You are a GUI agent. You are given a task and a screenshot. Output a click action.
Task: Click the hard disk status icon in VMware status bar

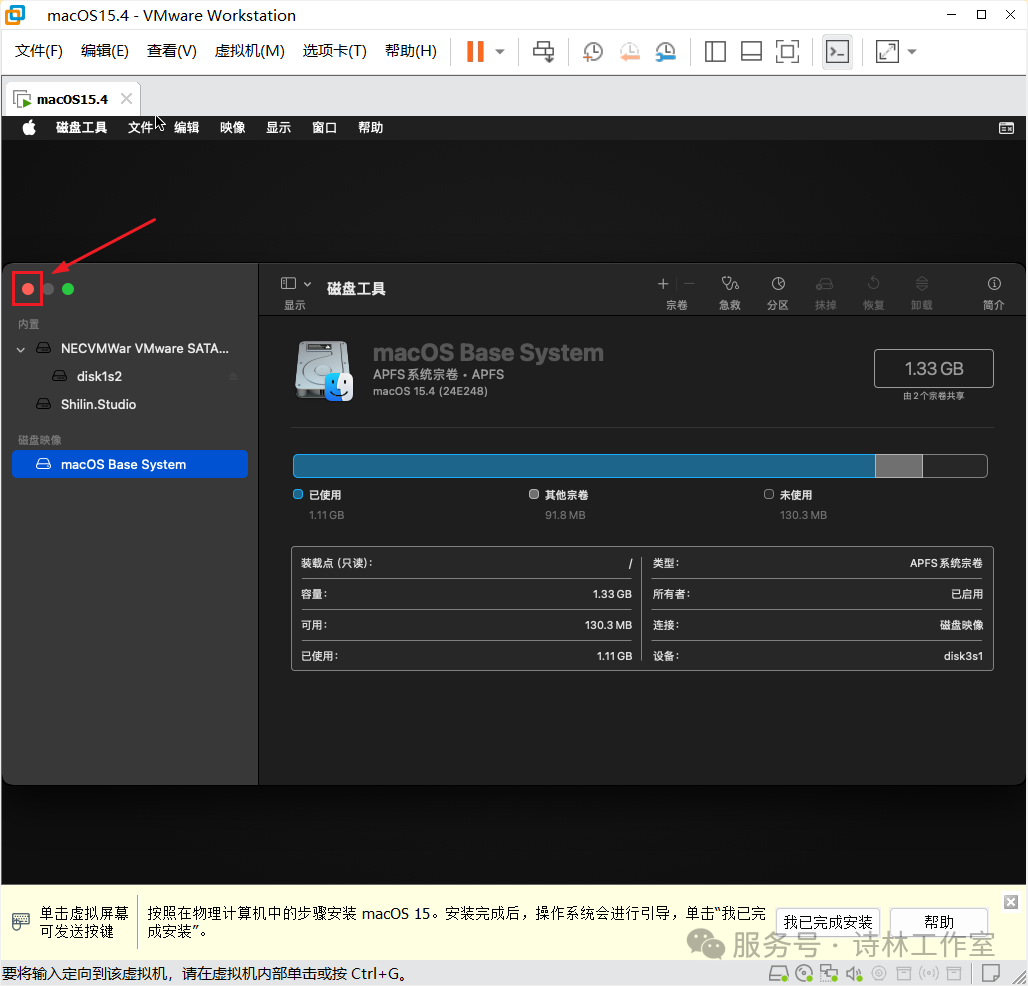pyautogui.click(x=778, y=974)
